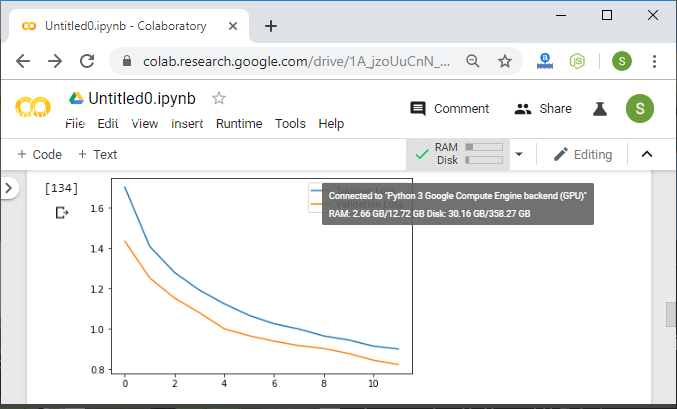The width and height of the screenshot is (677, 409).
Task: Rename the notebook title Untitled0.ipynb
Action: point(142,98)
